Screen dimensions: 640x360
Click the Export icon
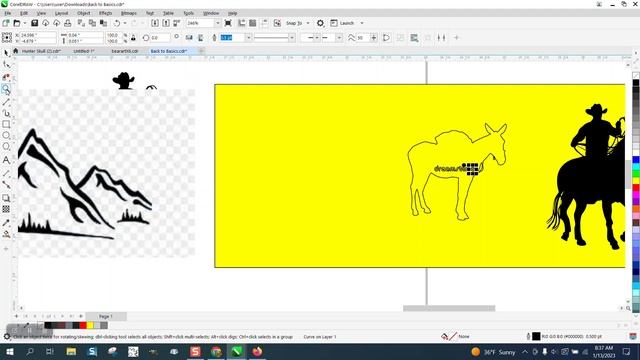(x=166, y=23)
